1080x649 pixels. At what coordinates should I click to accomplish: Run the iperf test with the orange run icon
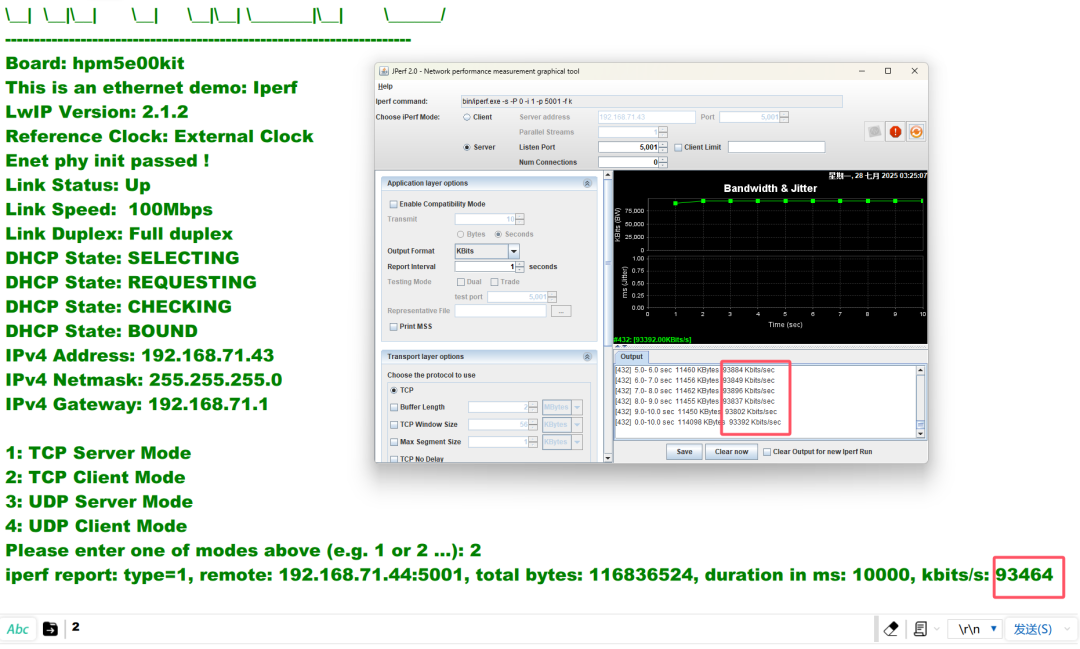coord(916,131)
